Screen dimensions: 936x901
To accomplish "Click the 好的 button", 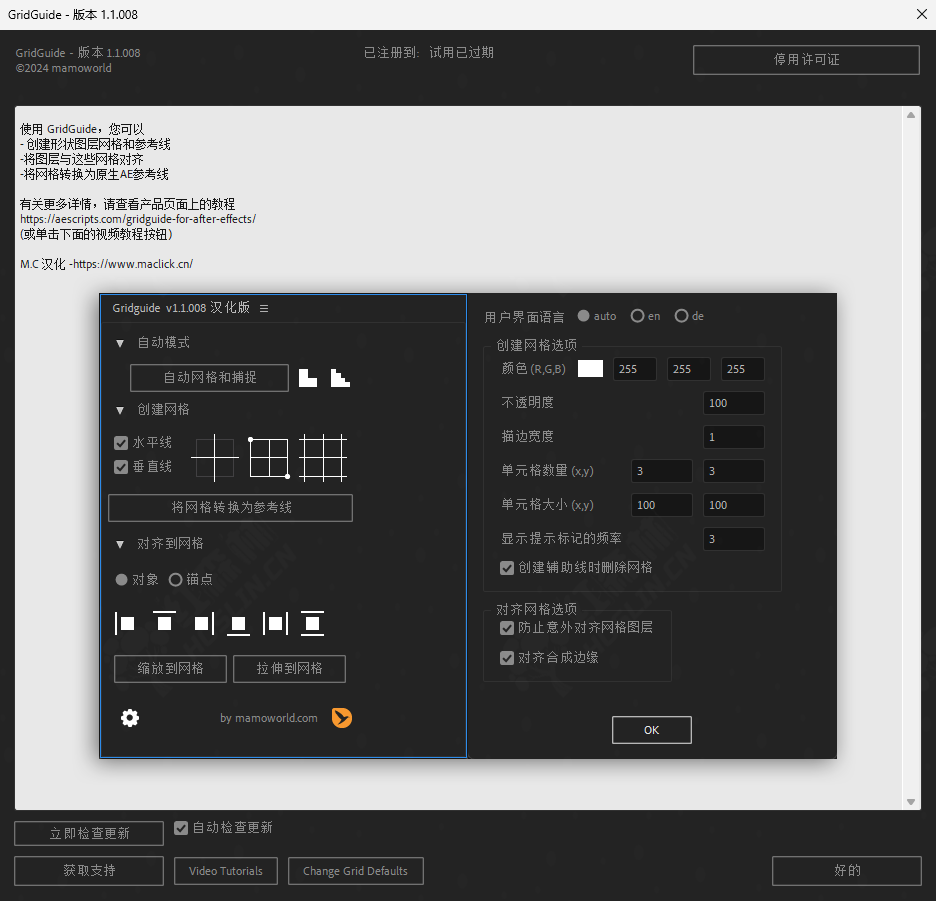I will 847,871.
